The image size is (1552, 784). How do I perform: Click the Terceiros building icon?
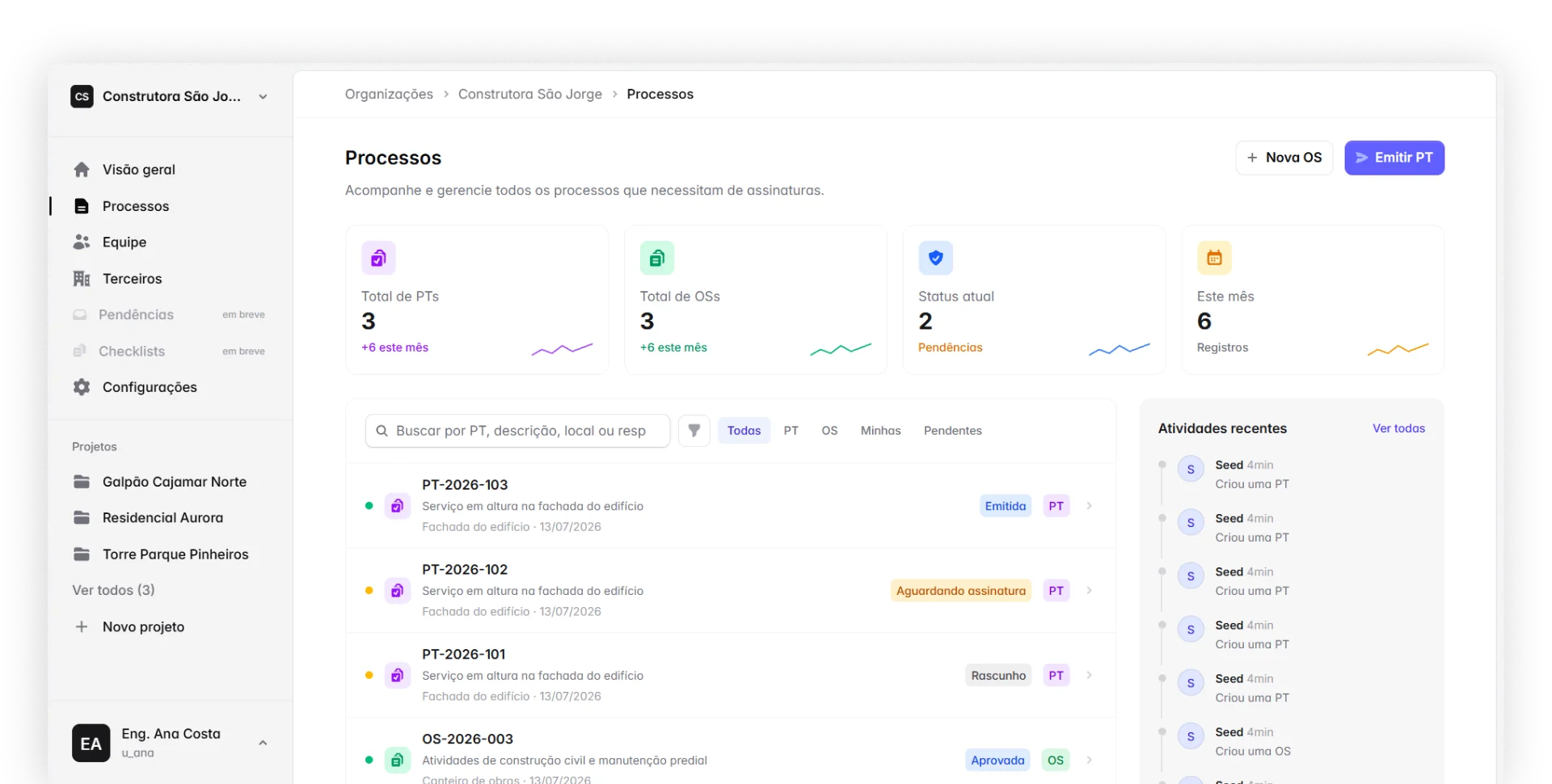[x=82, y=278]
